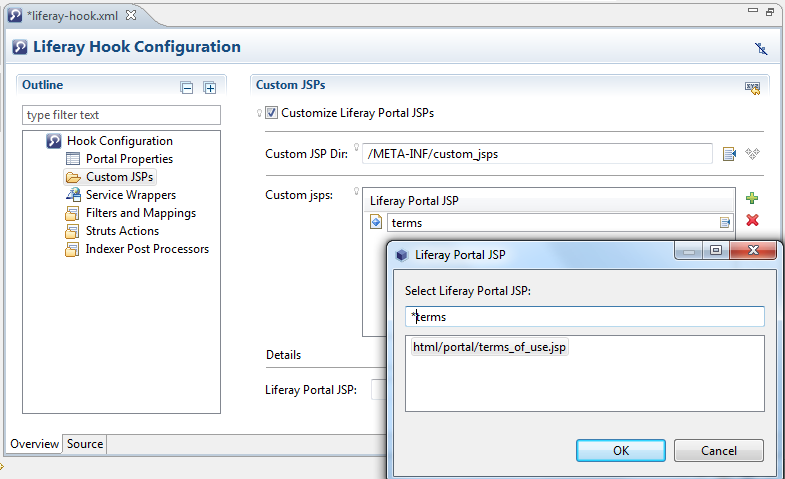Open Service Wrappers in outline
785x479 pixels.
pyautogui.click(x=131, y=195)
